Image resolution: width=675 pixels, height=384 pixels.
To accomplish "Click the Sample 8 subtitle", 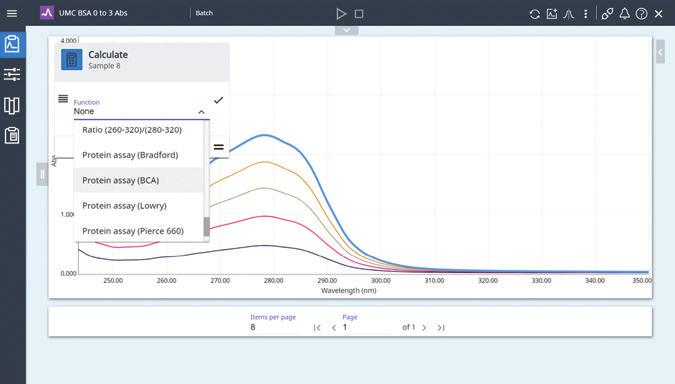I will point(104,66).
